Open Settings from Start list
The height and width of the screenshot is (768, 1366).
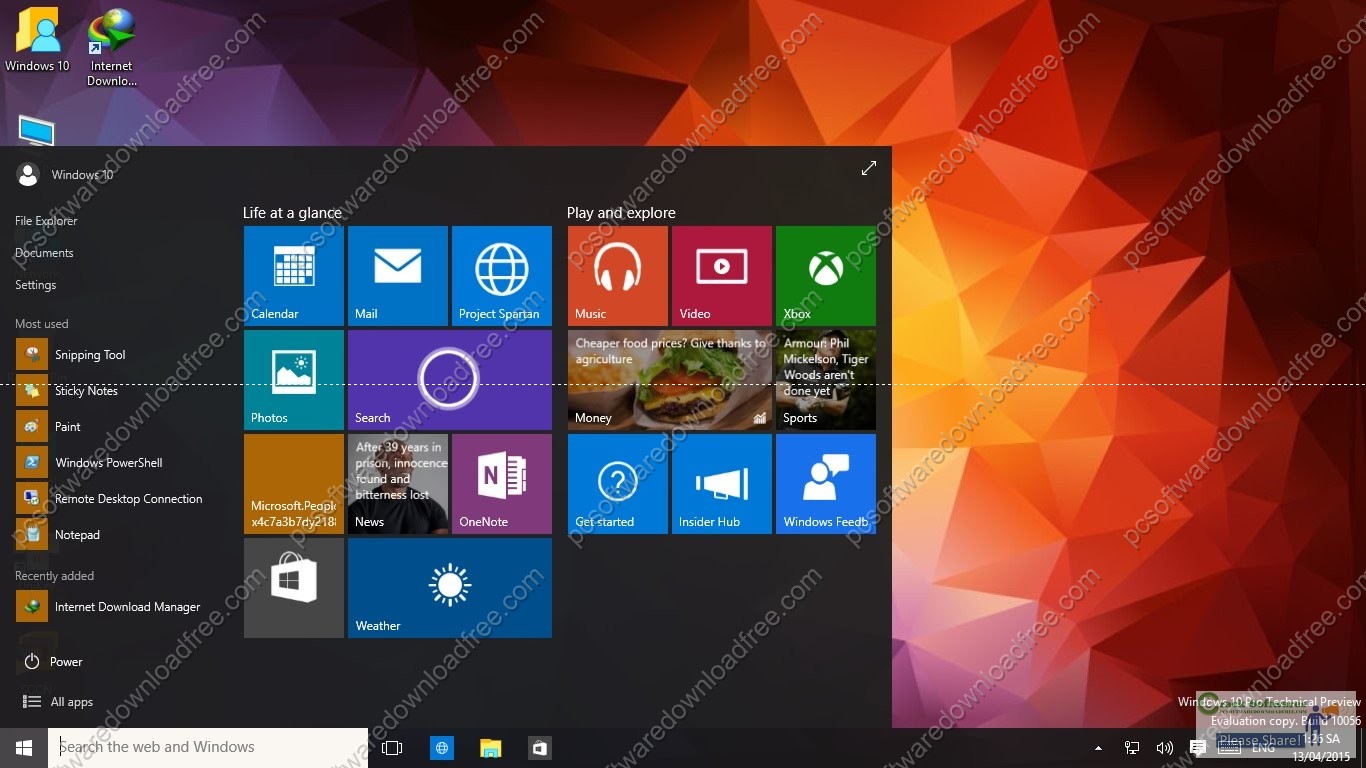coord(35,285)
